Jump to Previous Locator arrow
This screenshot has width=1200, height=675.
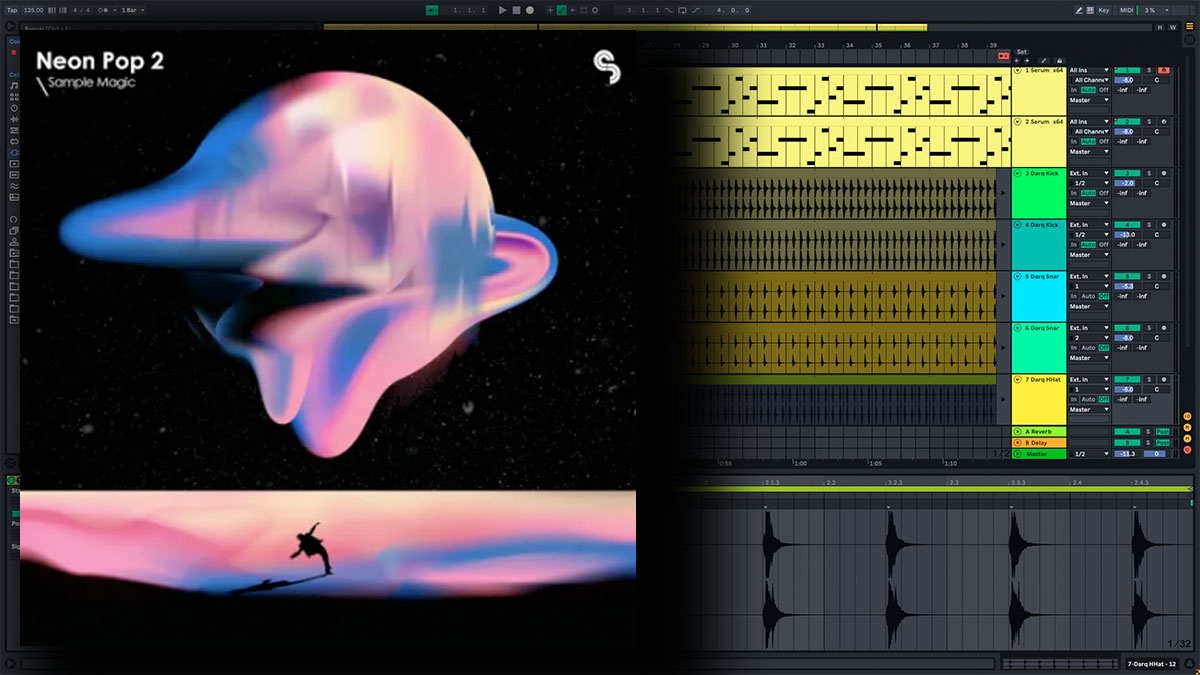pyautogui.click(x=1017, y=61)
